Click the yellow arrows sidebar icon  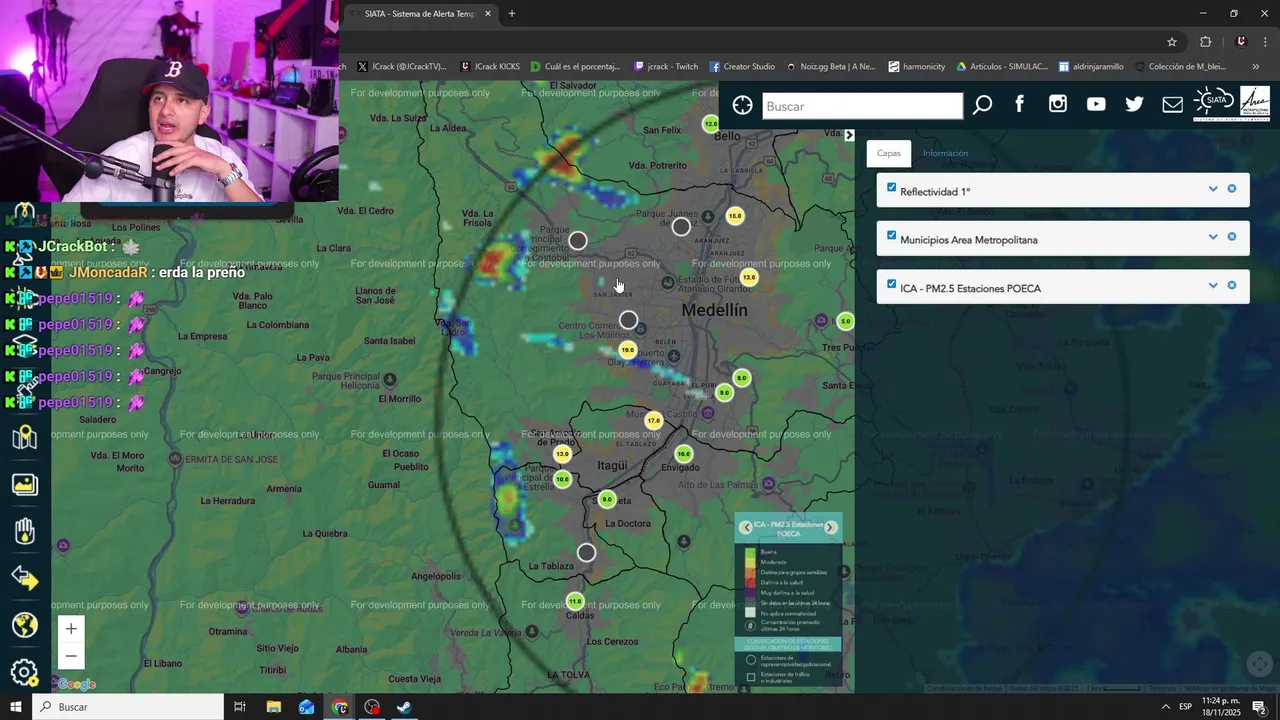click(x=25, y=578)
